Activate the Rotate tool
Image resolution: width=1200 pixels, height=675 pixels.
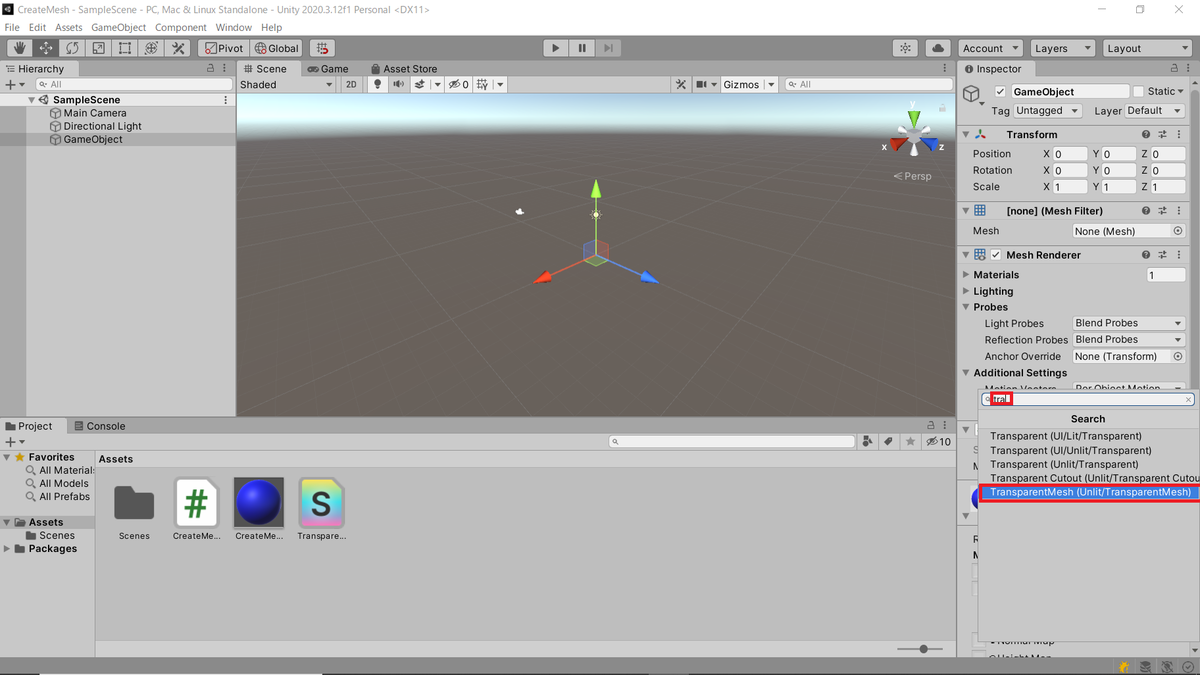71,47
